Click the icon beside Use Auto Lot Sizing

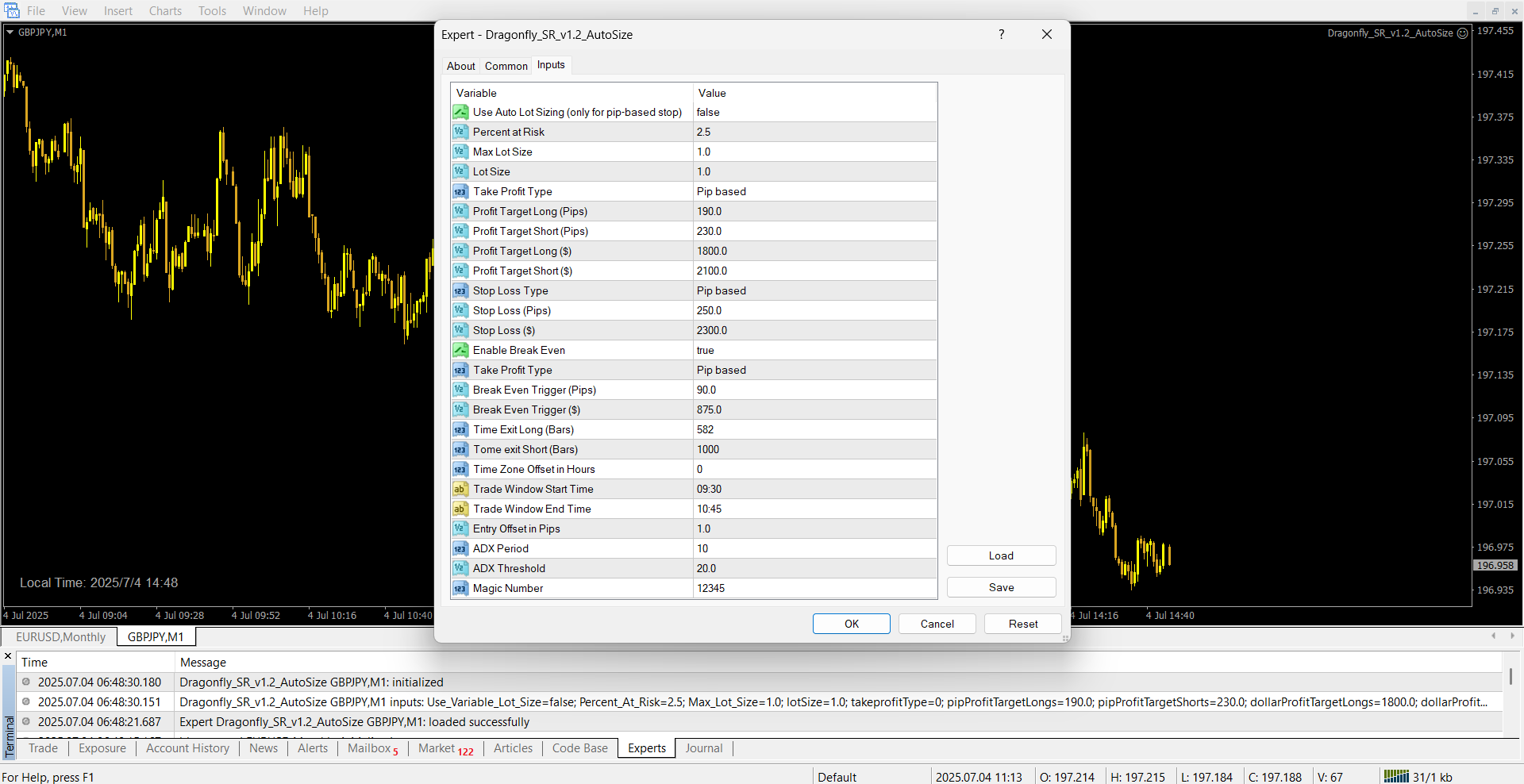(x=460, y=112)
